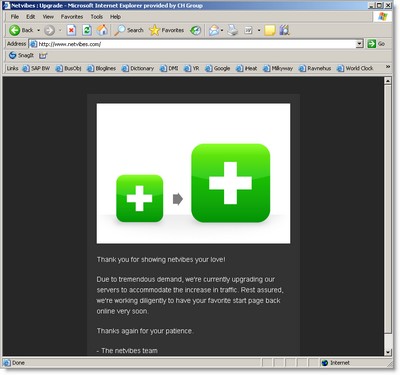Image resolution: width=400 pixels, height=375 pixels.
Task: Close the Internet Explorer window
Action: [x=388, y=5]
